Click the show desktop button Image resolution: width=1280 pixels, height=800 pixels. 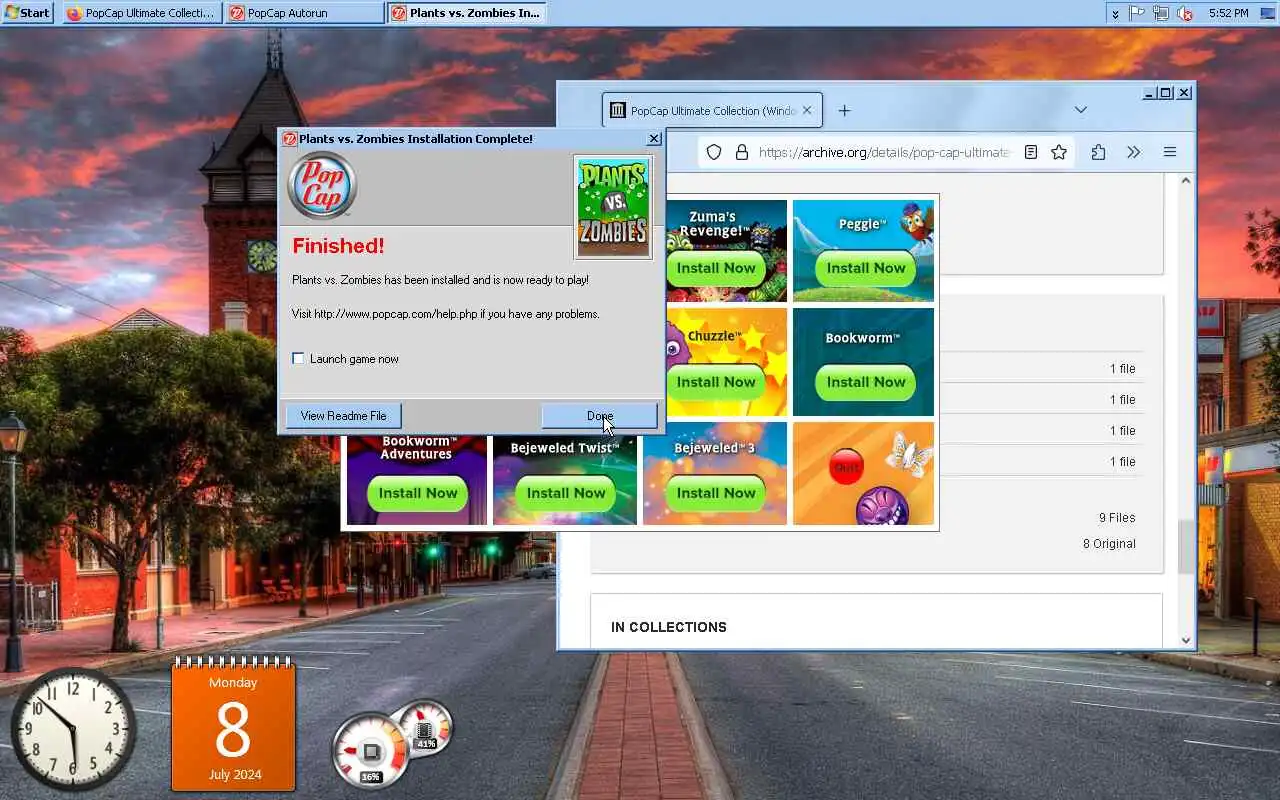click(x=1270, y=13)
